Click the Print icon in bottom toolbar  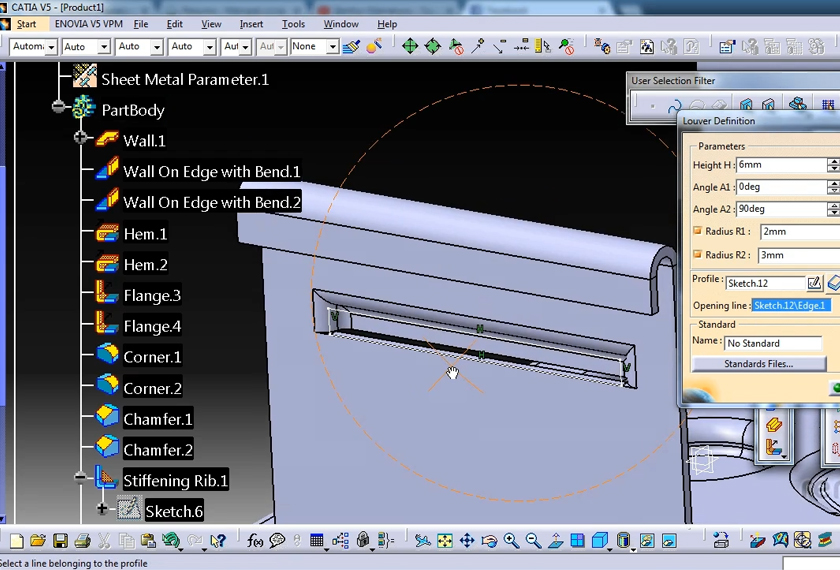tap(81, 541)
